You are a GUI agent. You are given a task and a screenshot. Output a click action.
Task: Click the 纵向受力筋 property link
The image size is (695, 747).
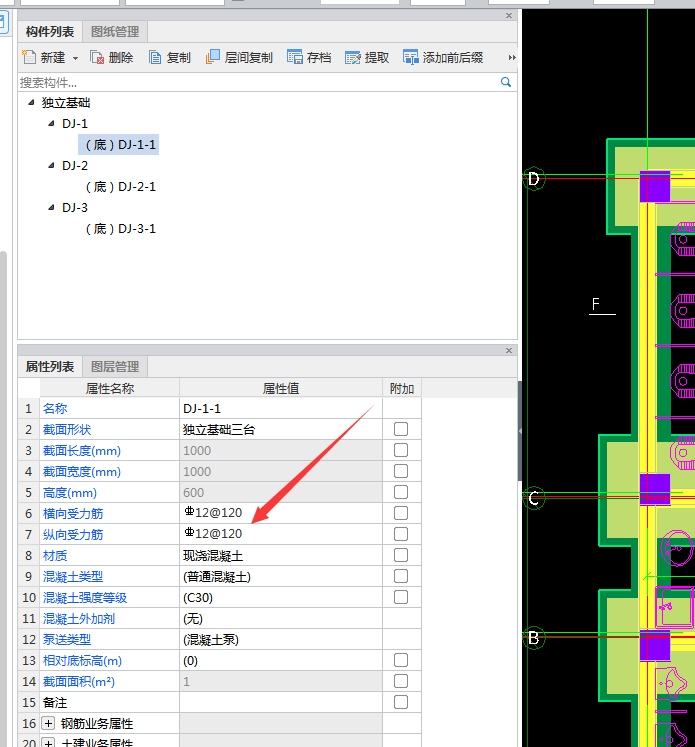73,535
